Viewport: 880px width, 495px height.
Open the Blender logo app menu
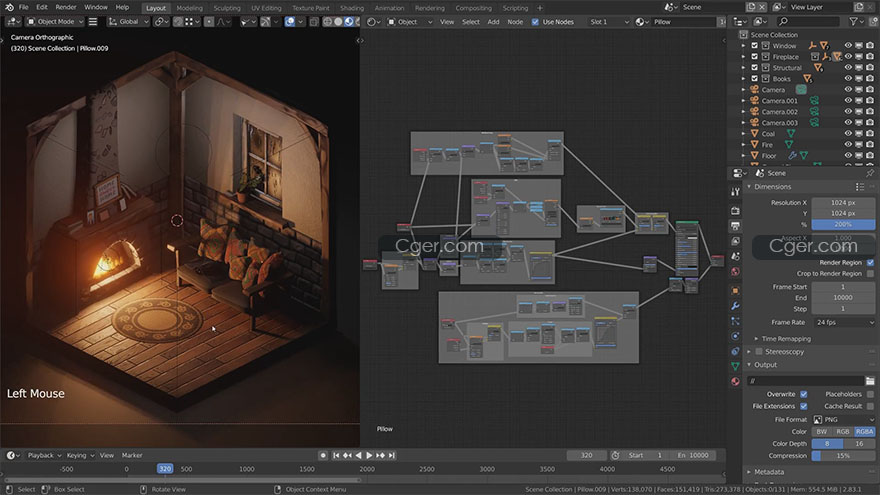(x=9, y=7)
